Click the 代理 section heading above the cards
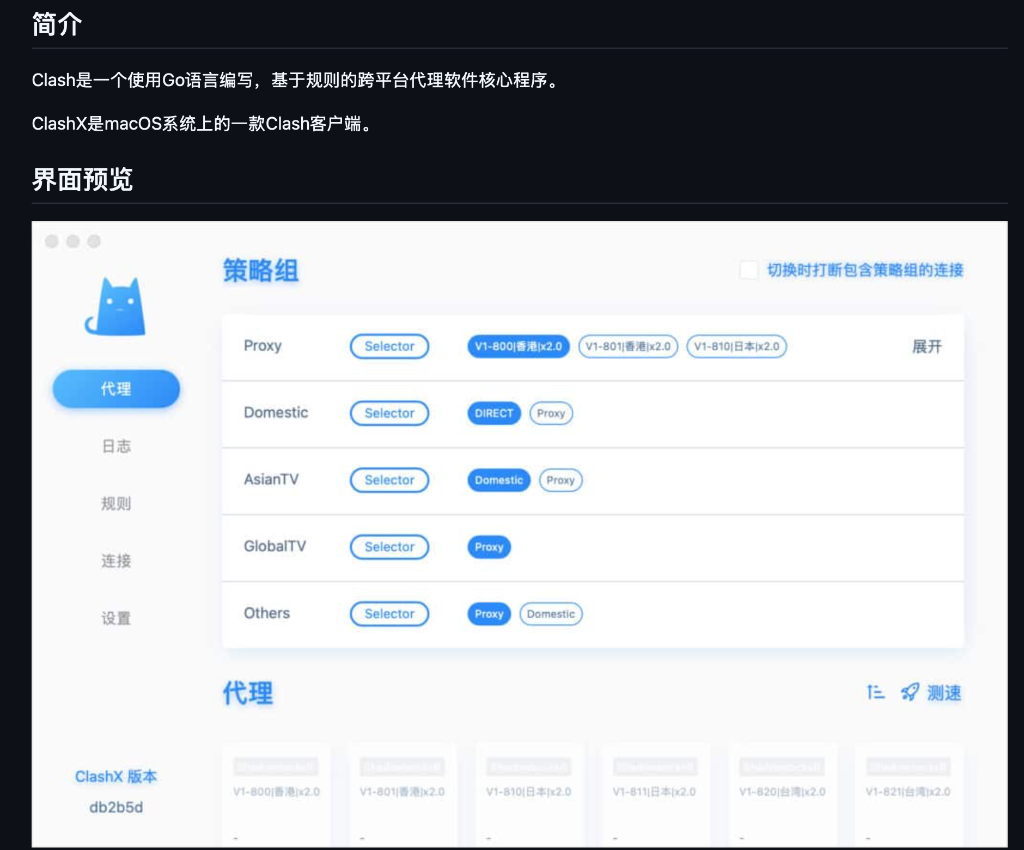This screenshot has width=1024, height=850. [248, 693]
